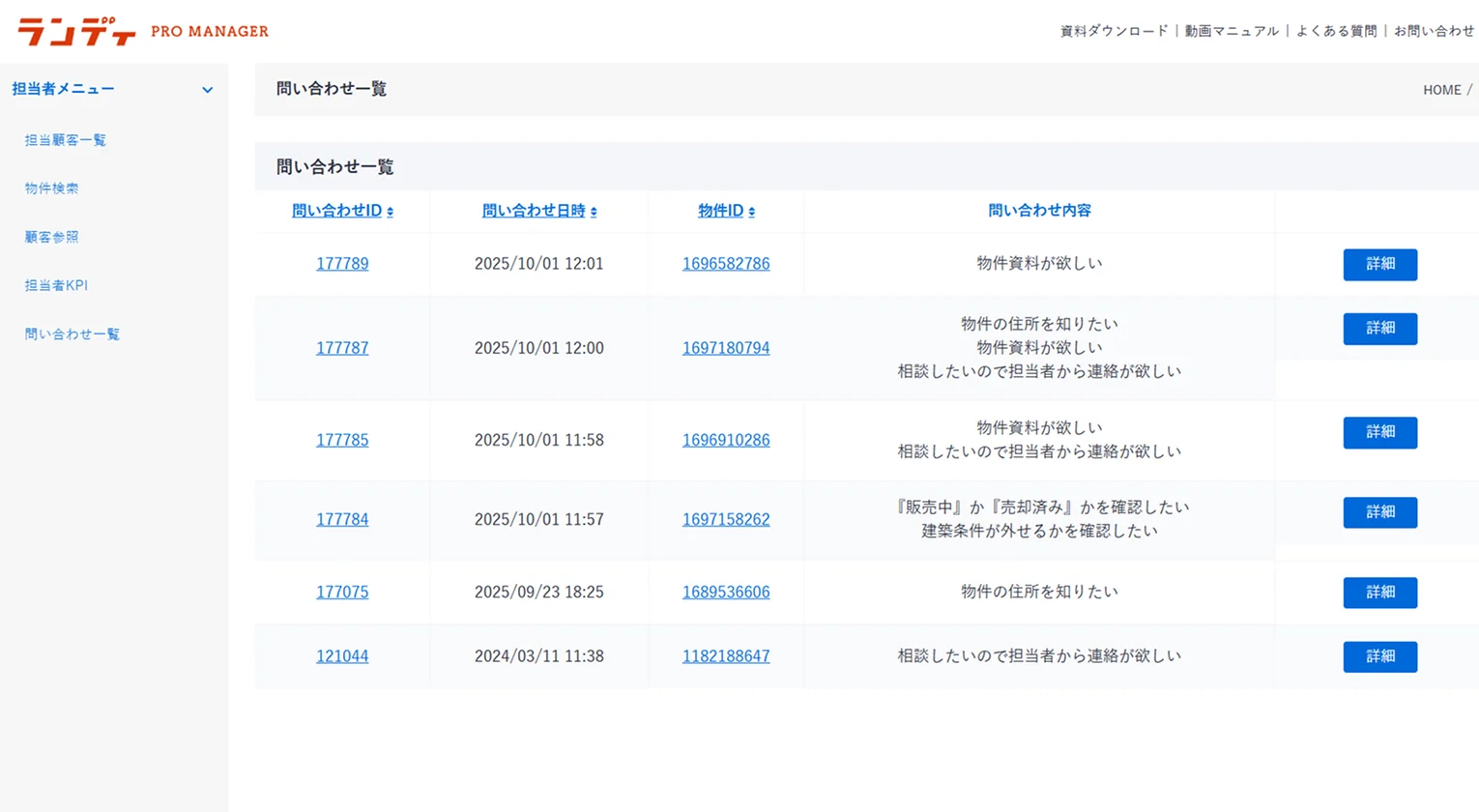Select 顧客参照 sidebar item

click(x=52, y=237)
